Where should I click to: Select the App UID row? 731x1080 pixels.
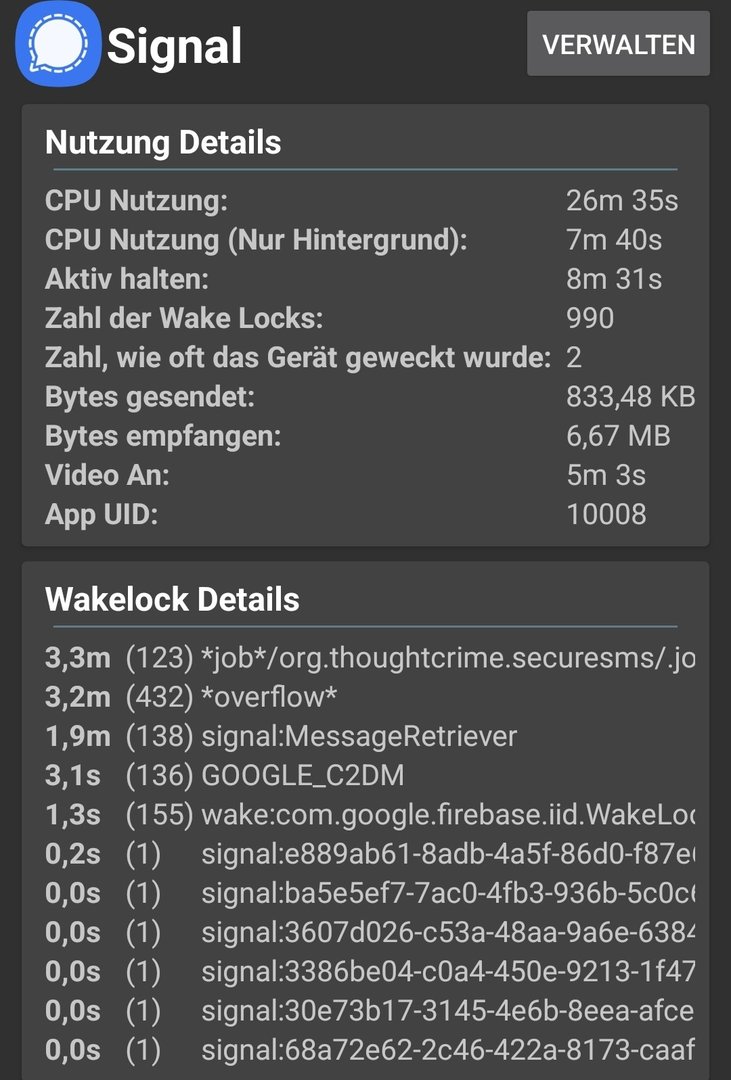pos(364,514)
